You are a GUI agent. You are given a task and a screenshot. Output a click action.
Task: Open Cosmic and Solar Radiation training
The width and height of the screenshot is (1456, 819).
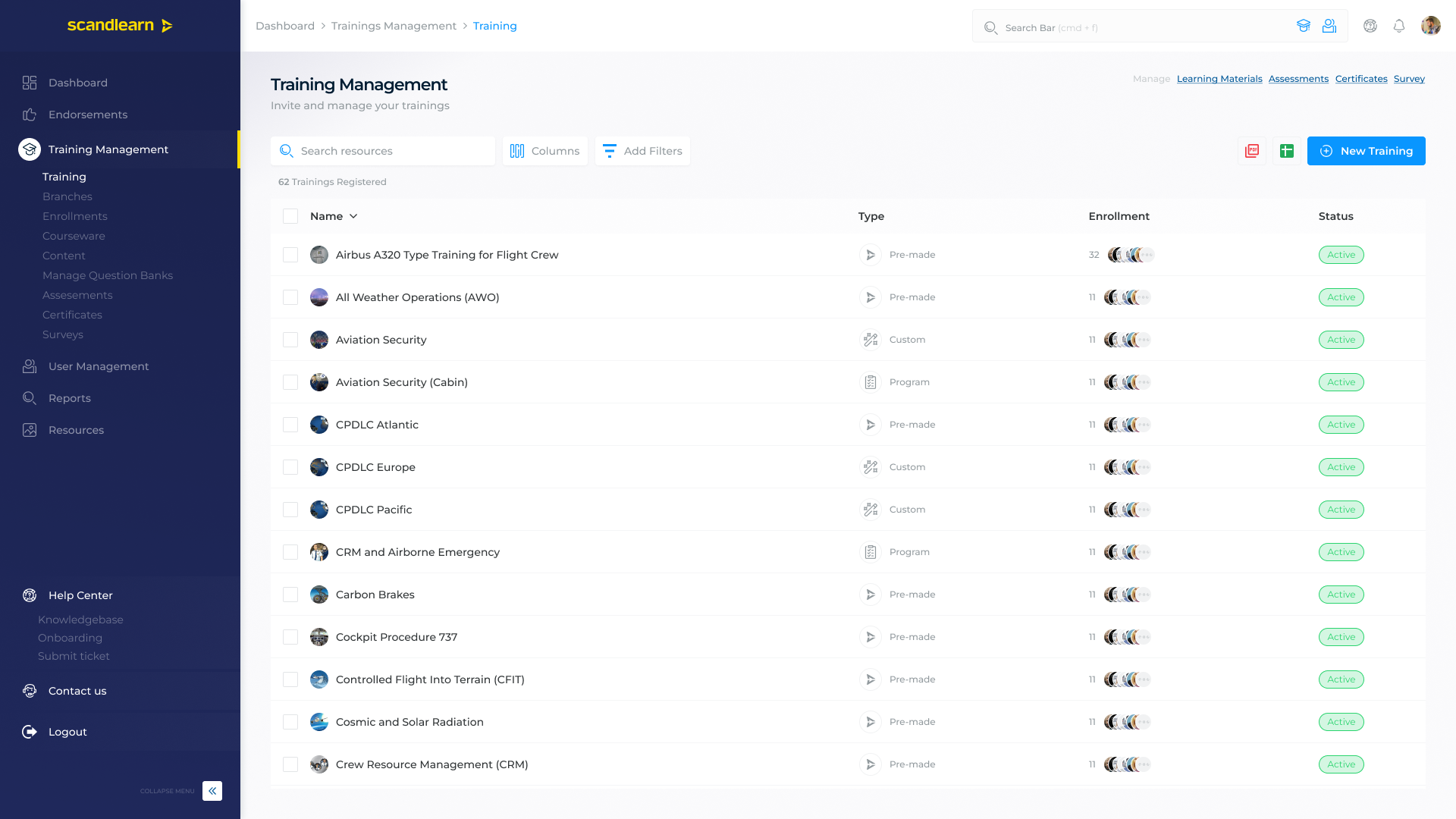click(x=409, y=722)
